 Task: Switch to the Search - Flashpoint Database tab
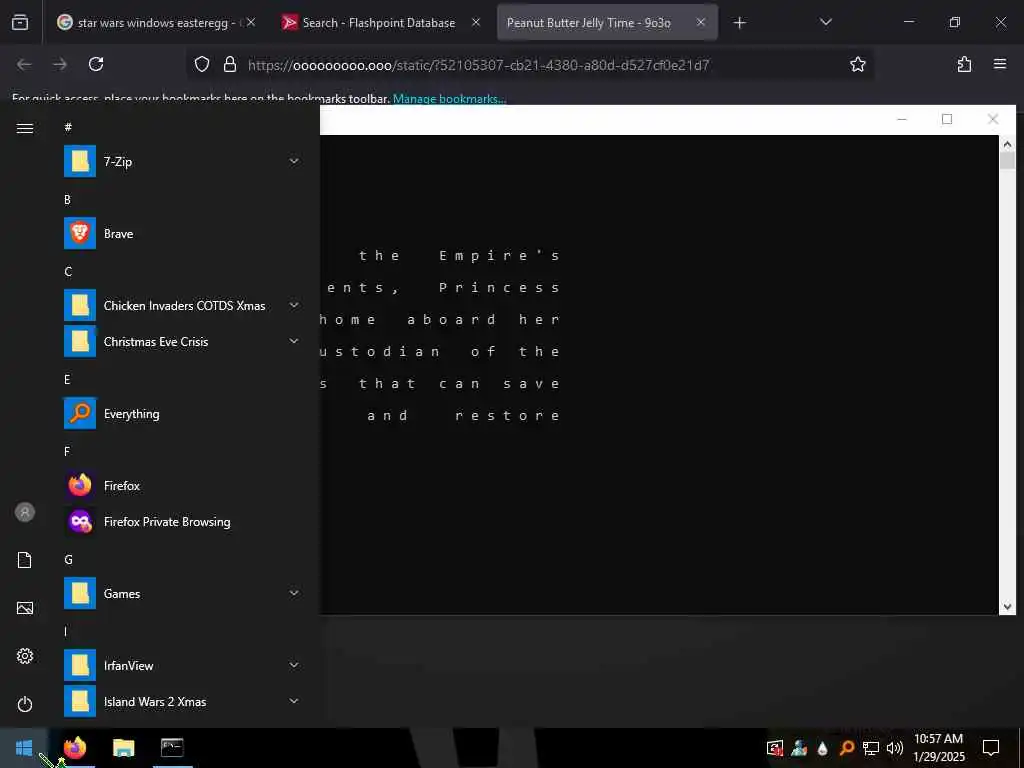click(381, 23)
